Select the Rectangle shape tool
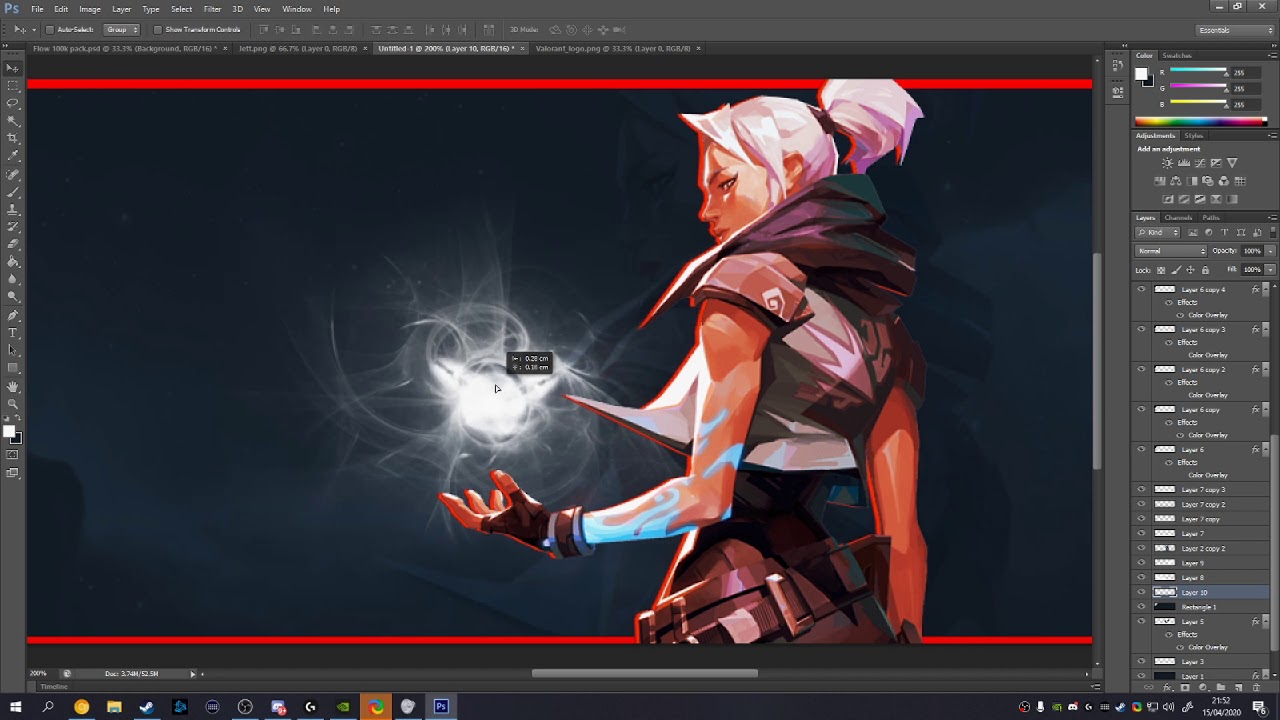The image size is (1280, 720). [13, 366]
